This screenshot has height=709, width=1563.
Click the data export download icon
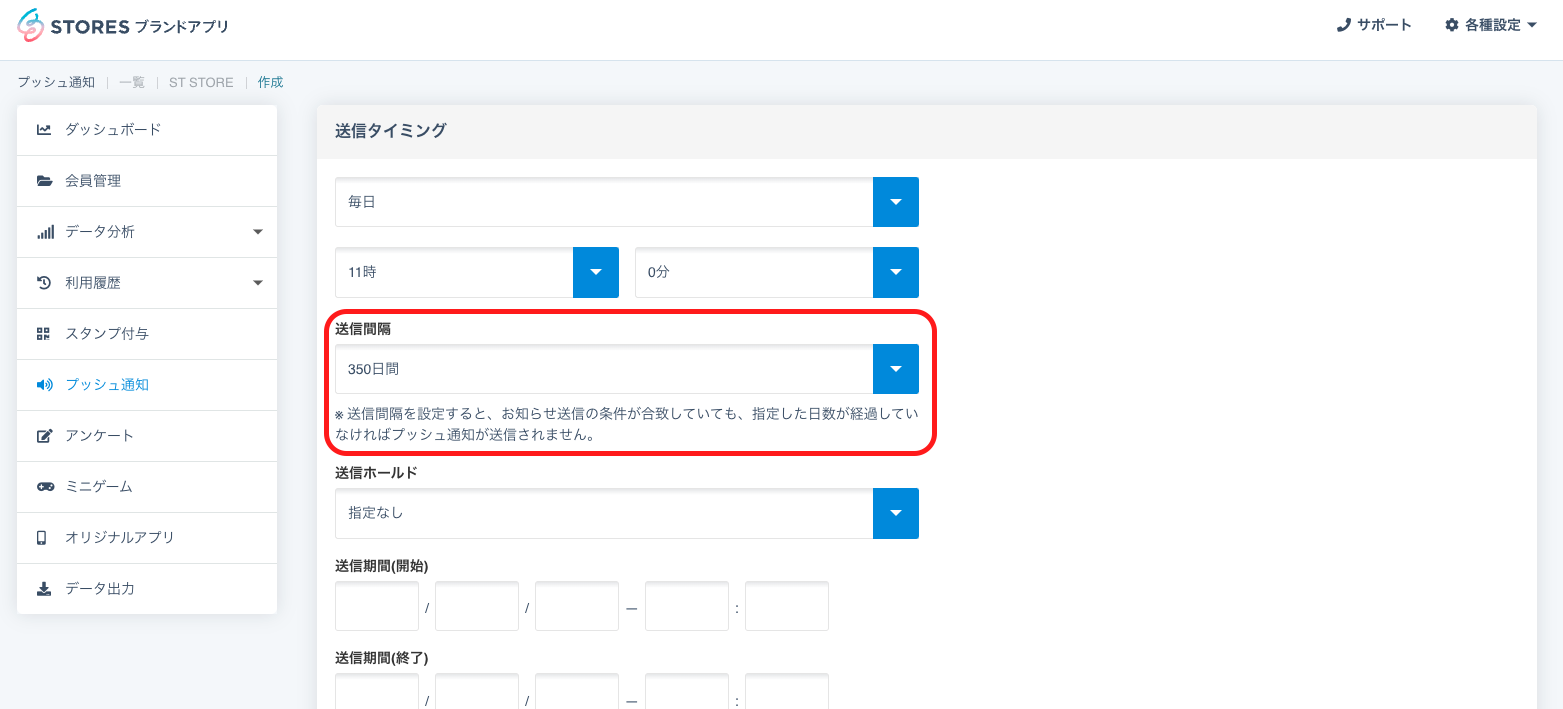pos(44,589)
